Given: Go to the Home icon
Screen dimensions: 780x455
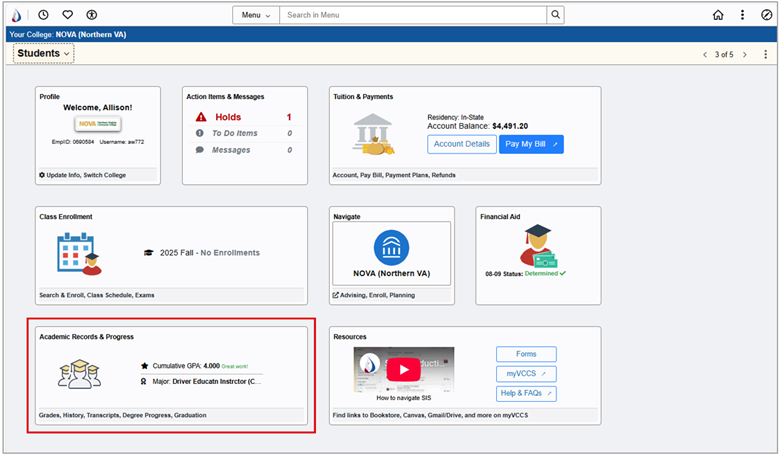Looking at the screenshot, I should 718,15.
